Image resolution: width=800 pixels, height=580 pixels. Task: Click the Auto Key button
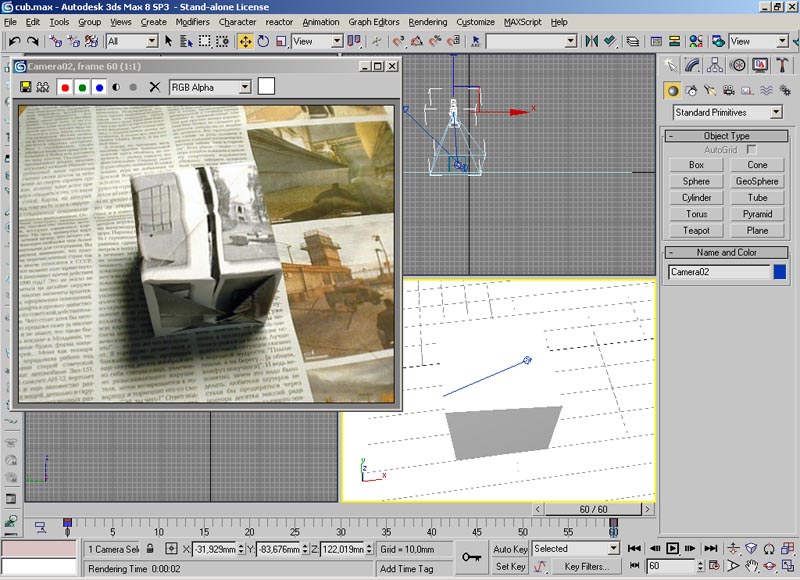tap(510, 549)
